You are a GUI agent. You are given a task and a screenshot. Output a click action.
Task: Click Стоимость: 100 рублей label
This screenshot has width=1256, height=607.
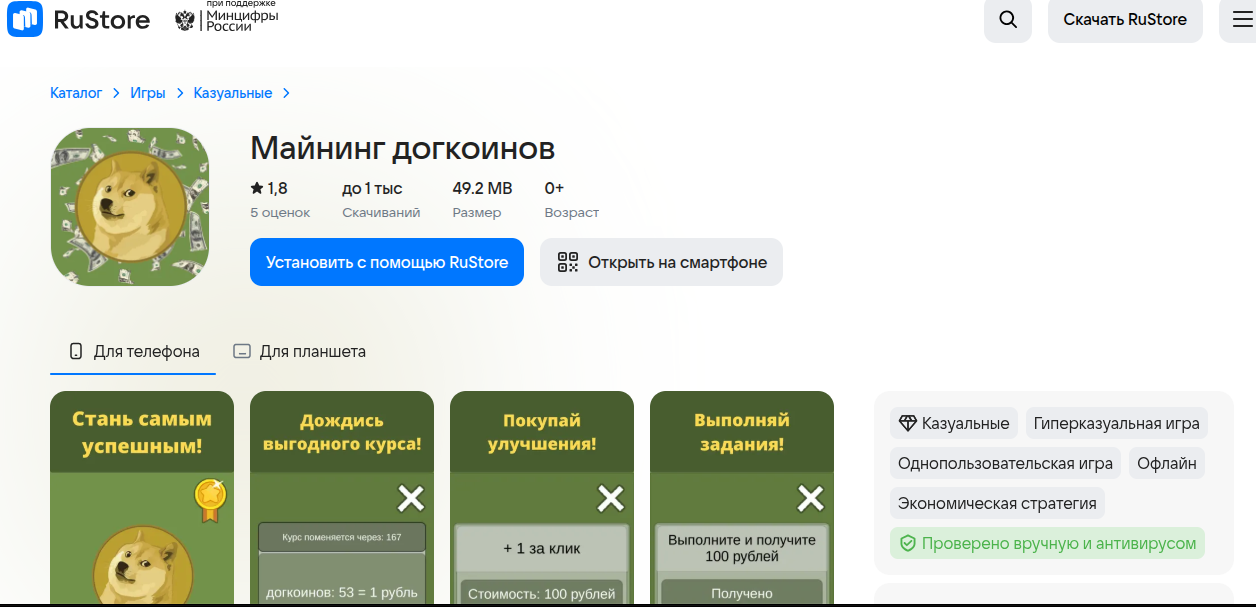(542, 594)
